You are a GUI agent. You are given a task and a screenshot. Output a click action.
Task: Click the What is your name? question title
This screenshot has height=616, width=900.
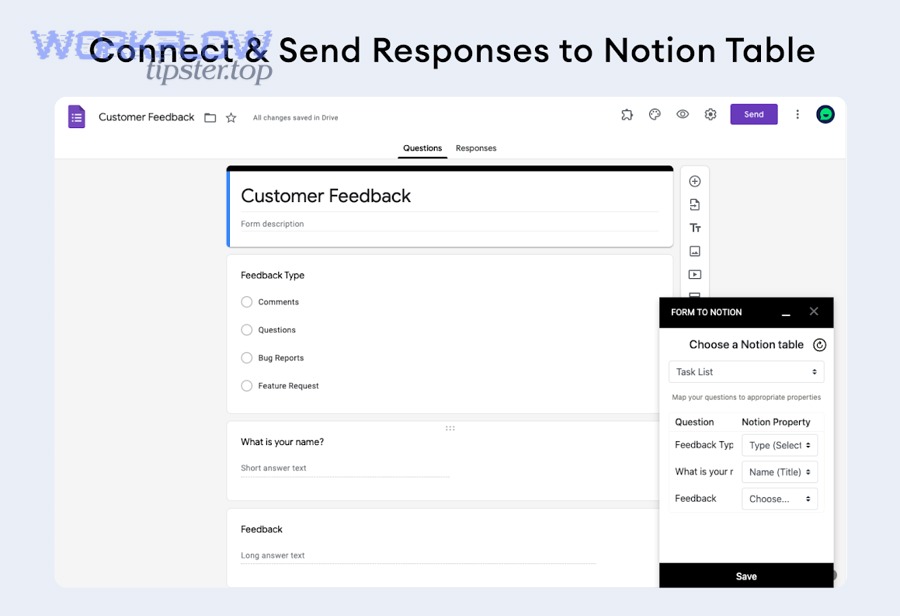point(282,442)
